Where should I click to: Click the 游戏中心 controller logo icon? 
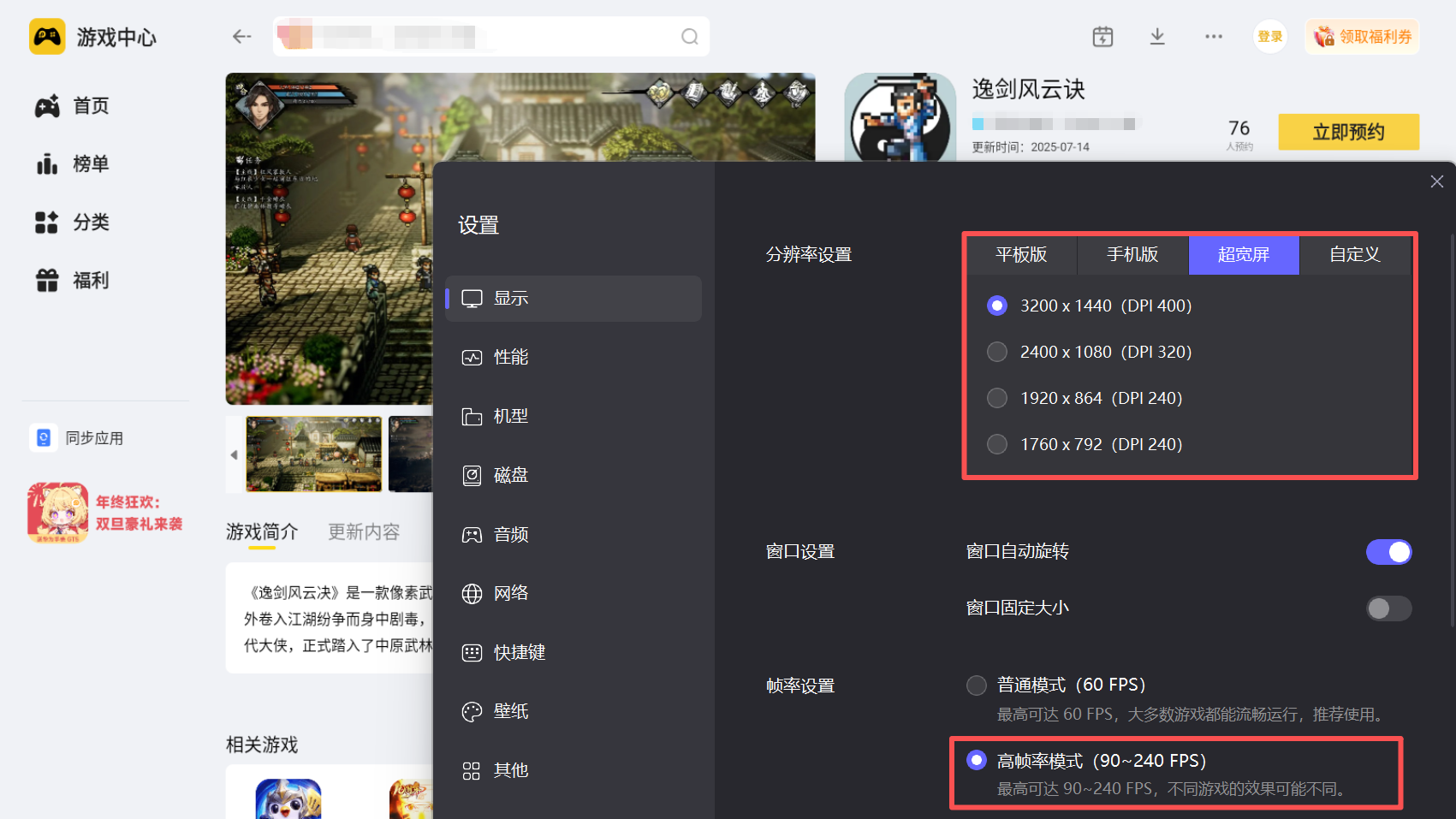click(x=47, y=37)
